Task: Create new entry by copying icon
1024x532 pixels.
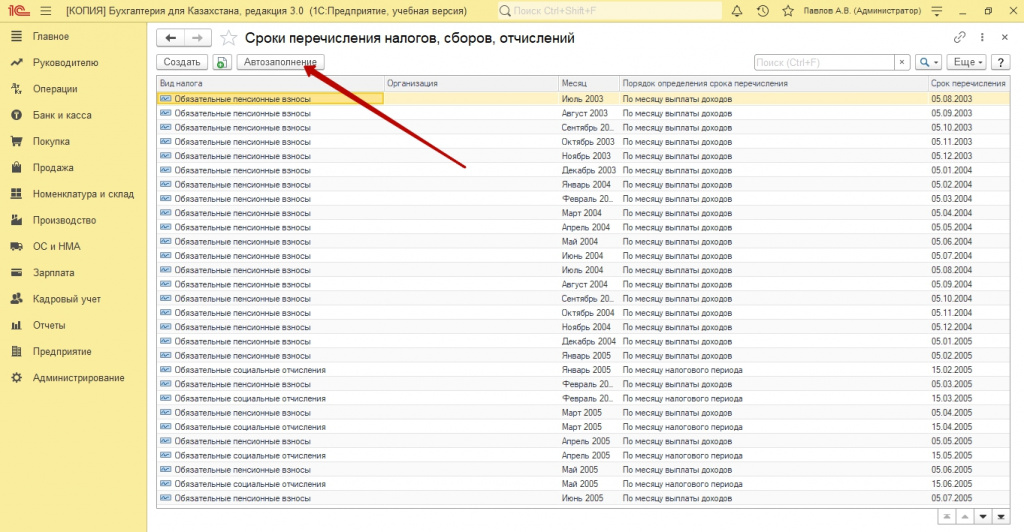Action: pos(222,62)
